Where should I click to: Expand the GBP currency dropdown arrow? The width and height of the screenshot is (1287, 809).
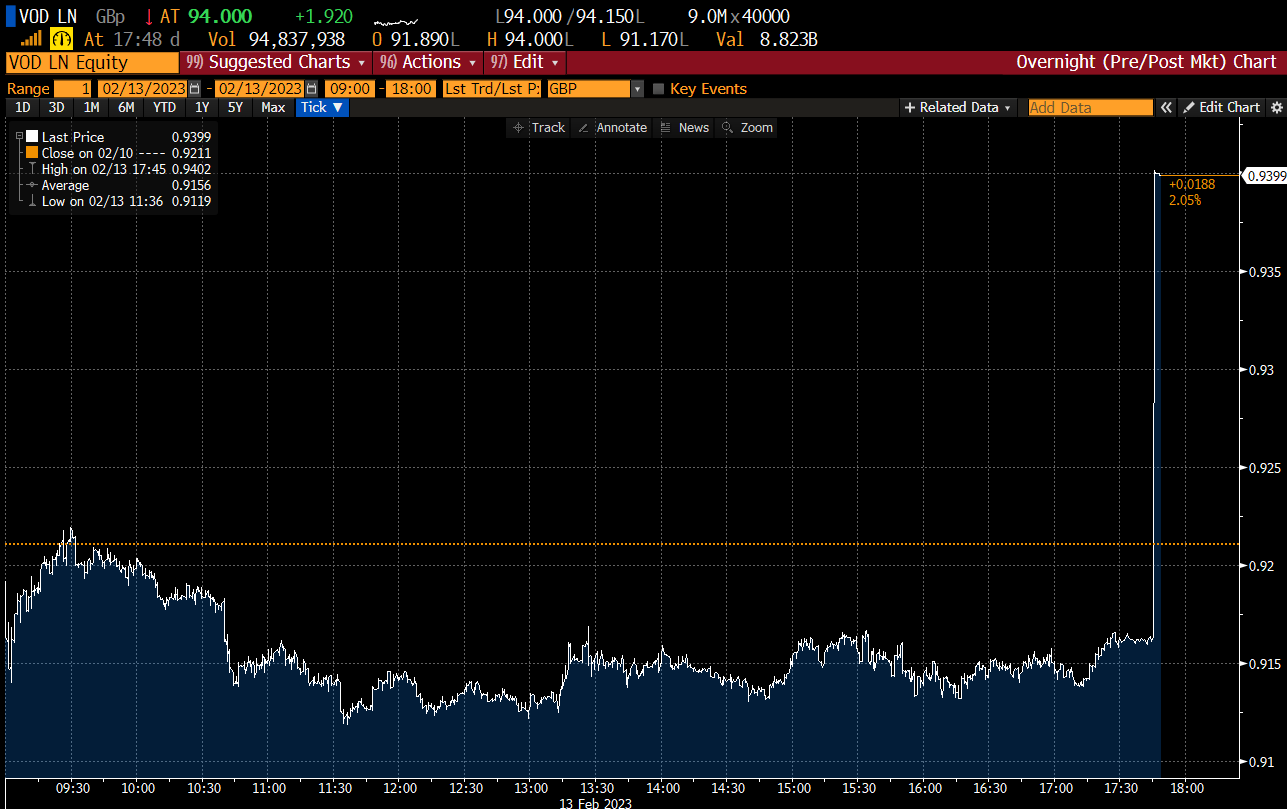(x=637, y=89)
